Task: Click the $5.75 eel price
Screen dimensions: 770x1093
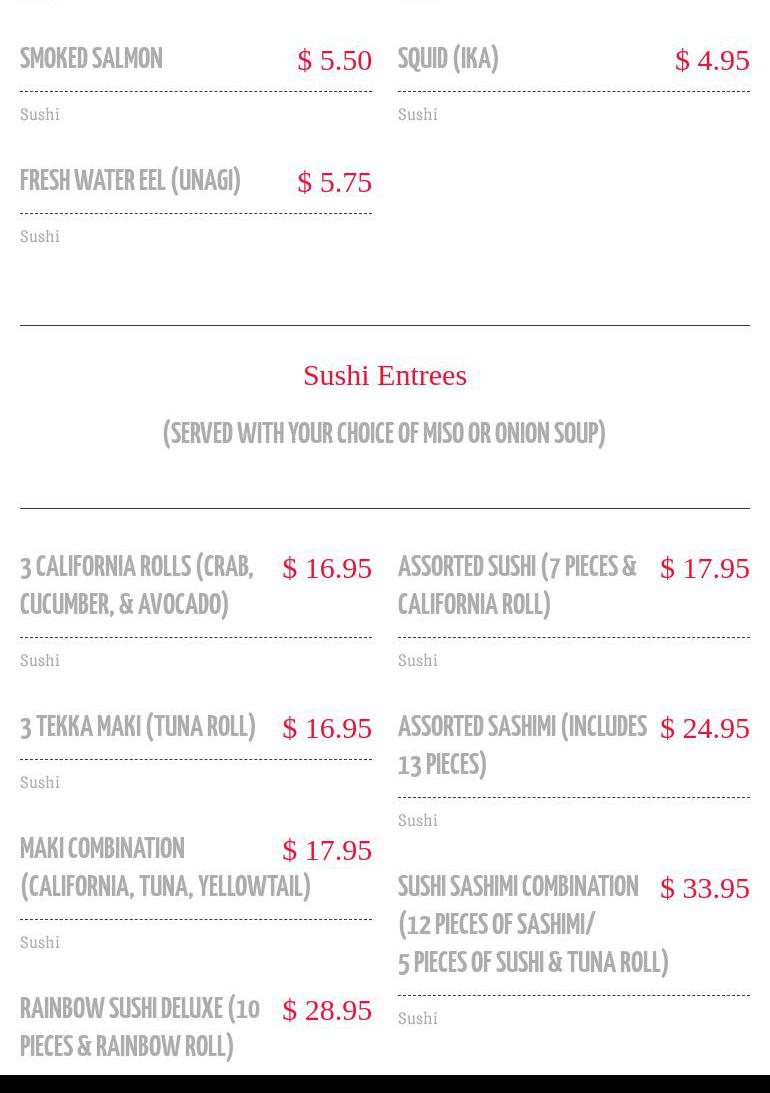Action: tap(335, 182)
